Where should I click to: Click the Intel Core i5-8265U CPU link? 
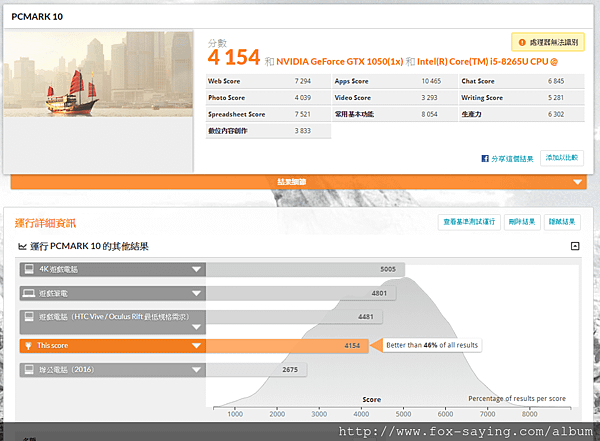[487, 62]
